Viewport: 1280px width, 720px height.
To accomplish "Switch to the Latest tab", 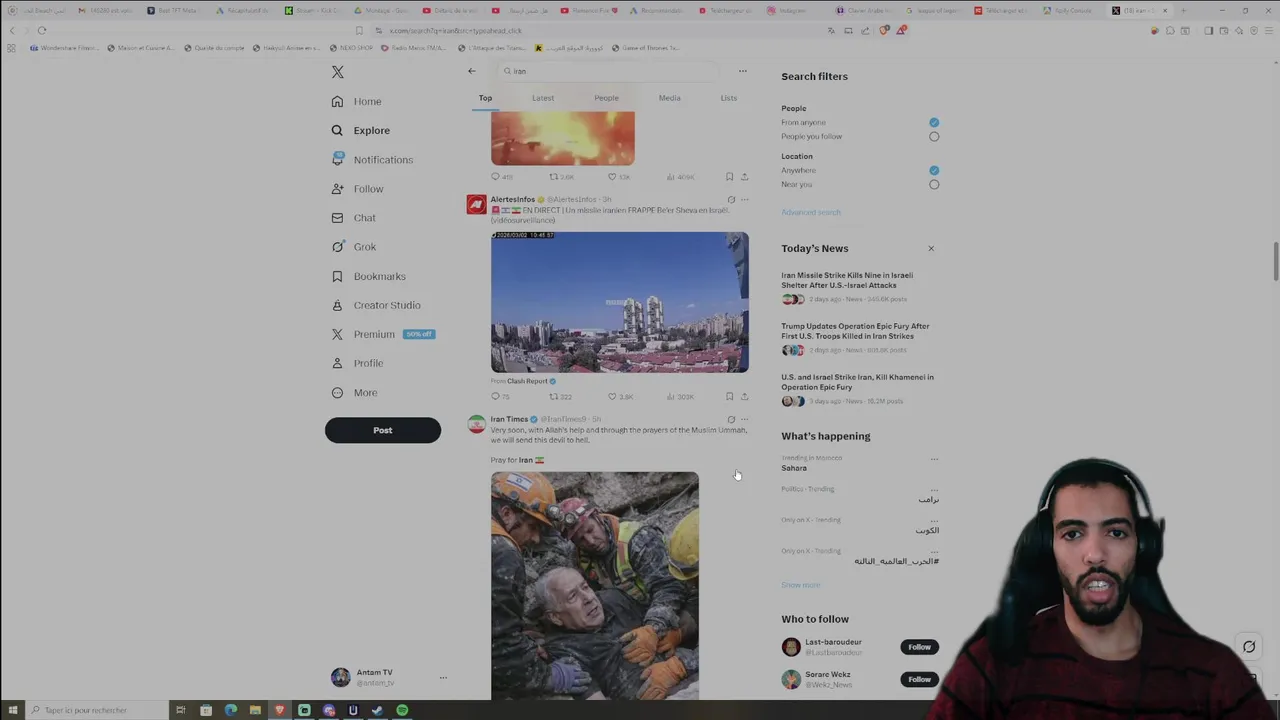I will [543, 98].
